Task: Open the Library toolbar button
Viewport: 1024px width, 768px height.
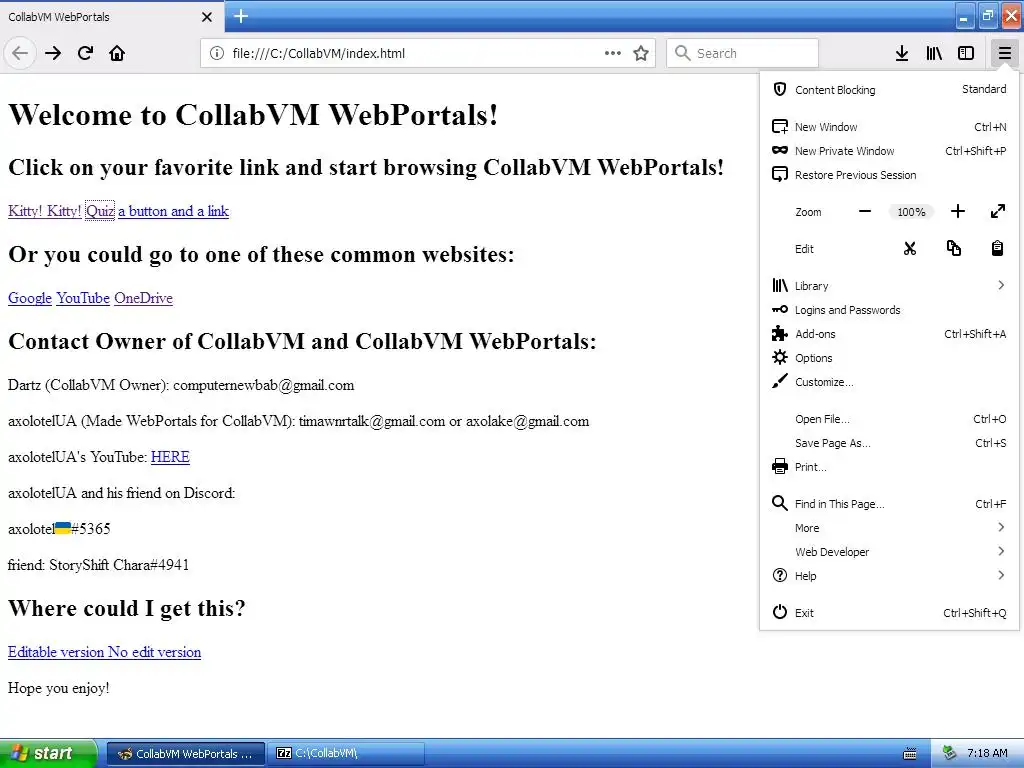Action: pyautogui.click(x=934, y=53)
